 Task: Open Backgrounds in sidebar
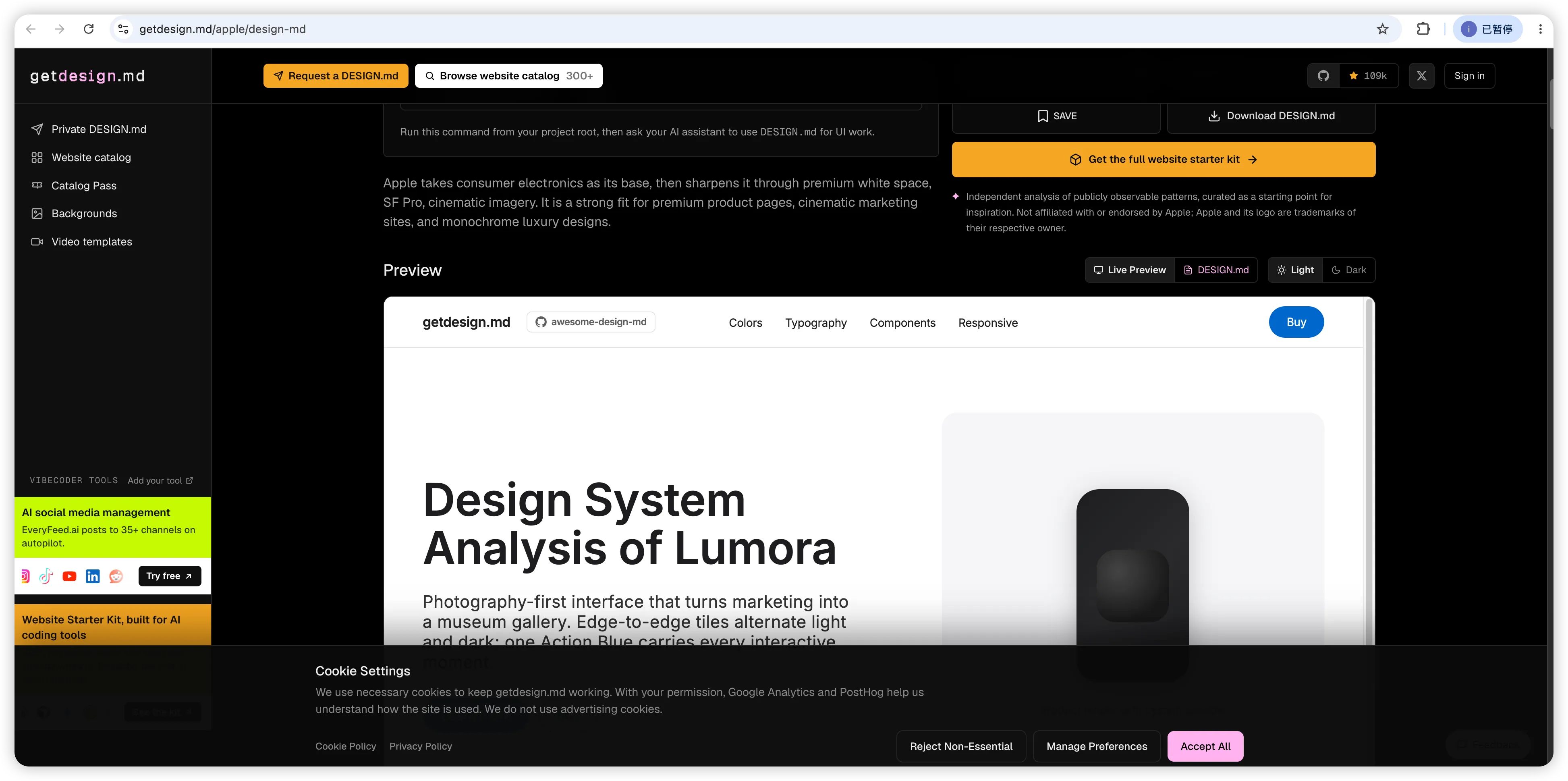(74, 214)
